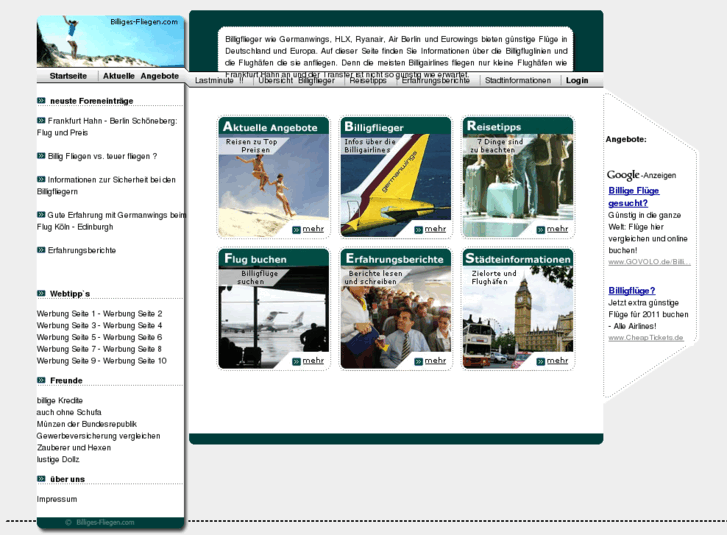The width and height of the screenshot is (727, 545).
Task: Click 'Billigflüge?' ad headline
Action: 632,290
